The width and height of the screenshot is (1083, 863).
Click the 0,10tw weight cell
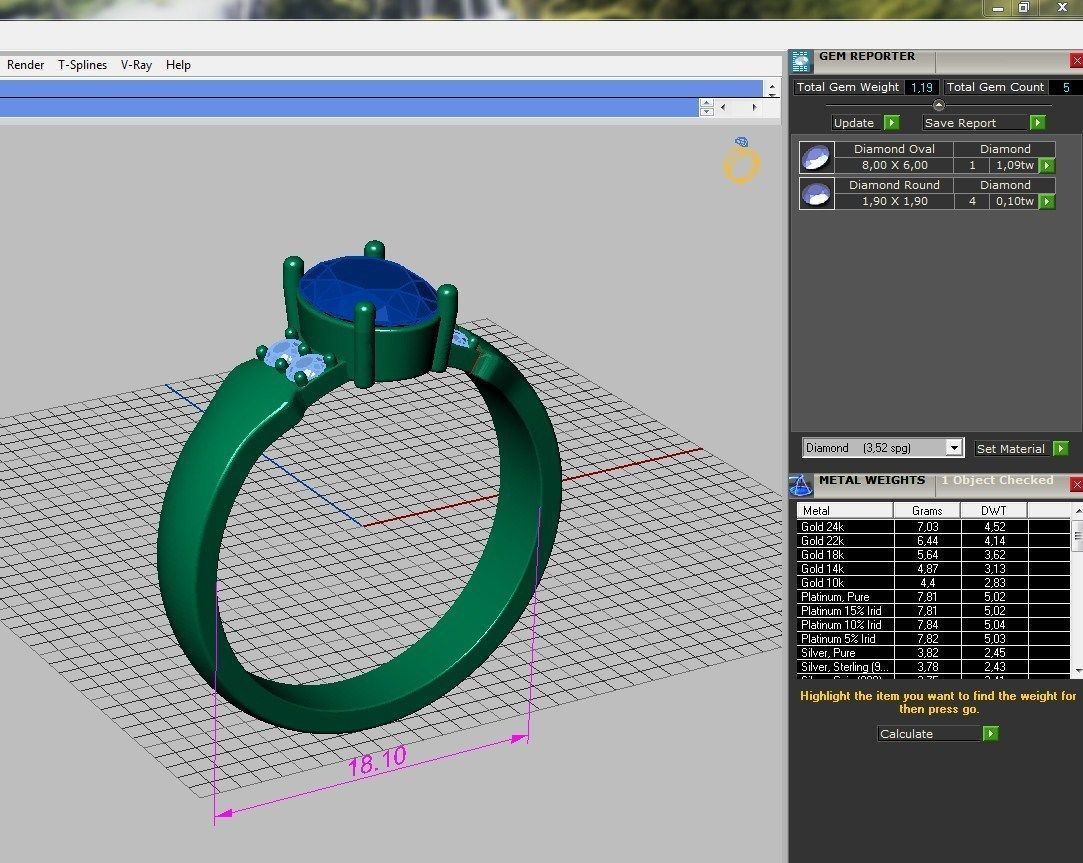pos(1015,201)
